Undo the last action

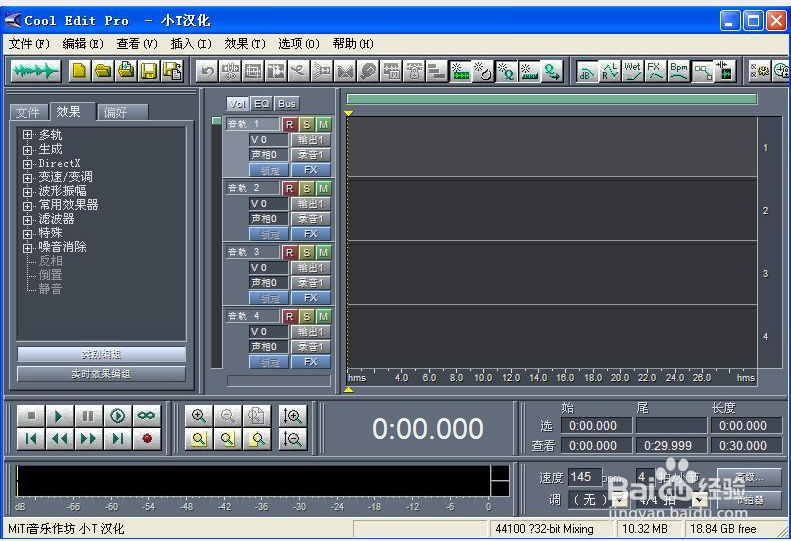[207, 71]
